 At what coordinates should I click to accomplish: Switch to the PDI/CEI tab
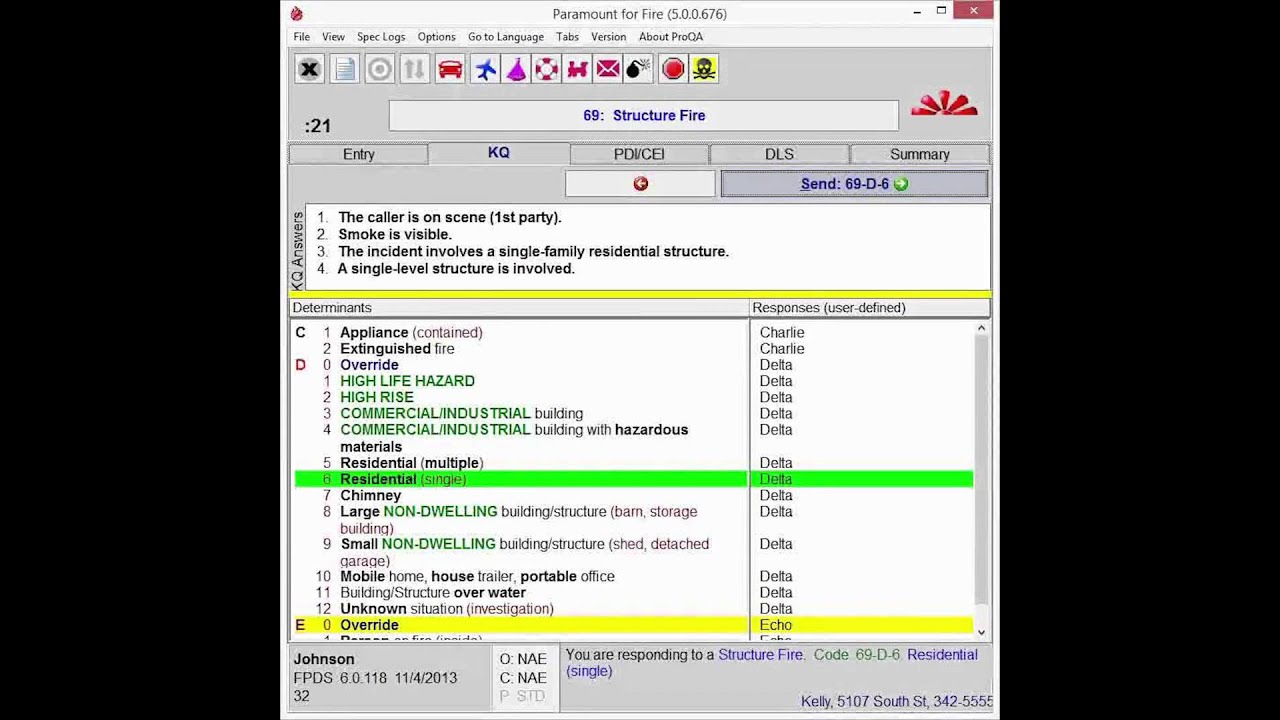coord(639,154)
